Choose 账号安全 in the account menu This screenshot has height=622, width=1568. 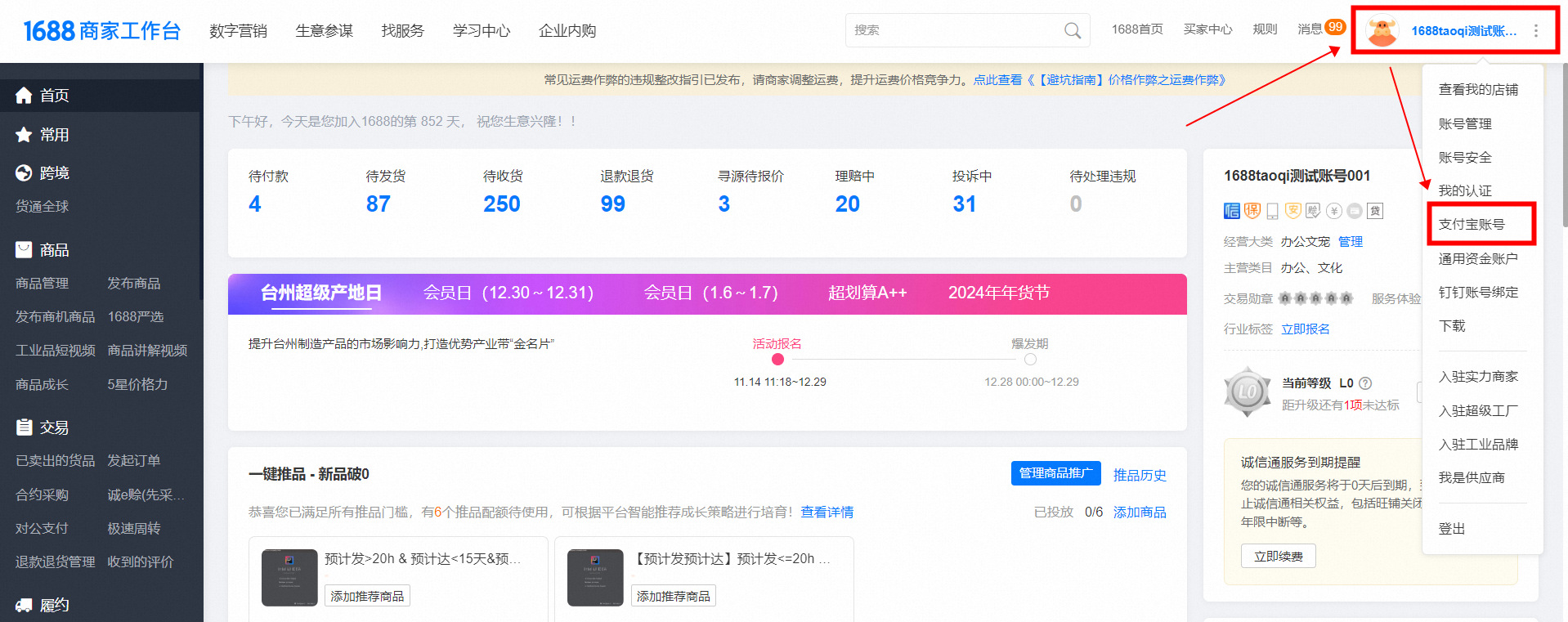click(x=1465, y=158)
